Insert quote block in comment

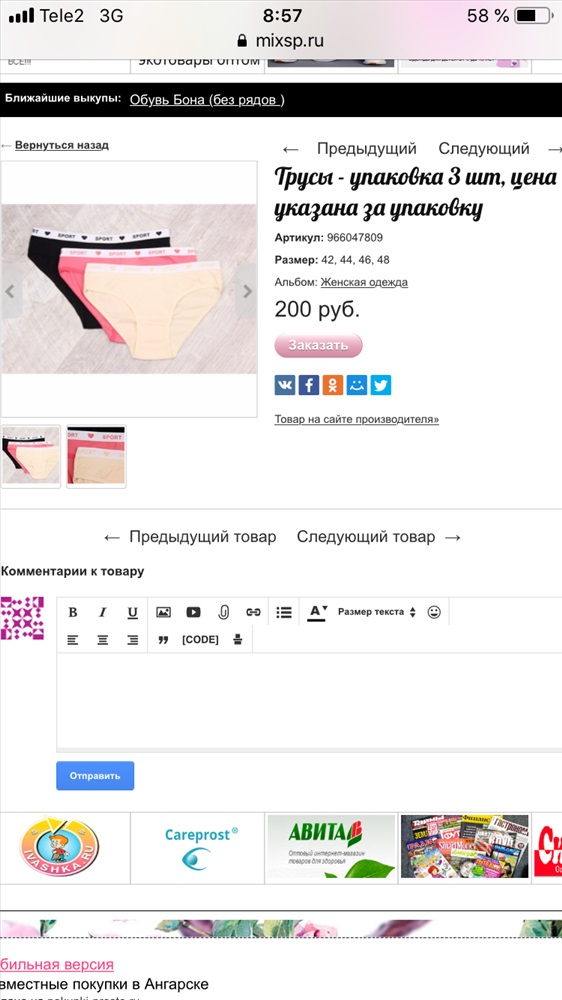coord(163,640)
